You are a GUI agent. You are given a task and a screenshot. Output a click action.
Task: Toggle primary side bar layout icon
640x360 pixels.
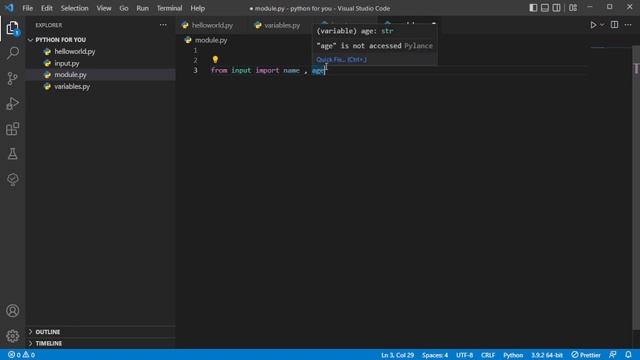tap(533, 8)
